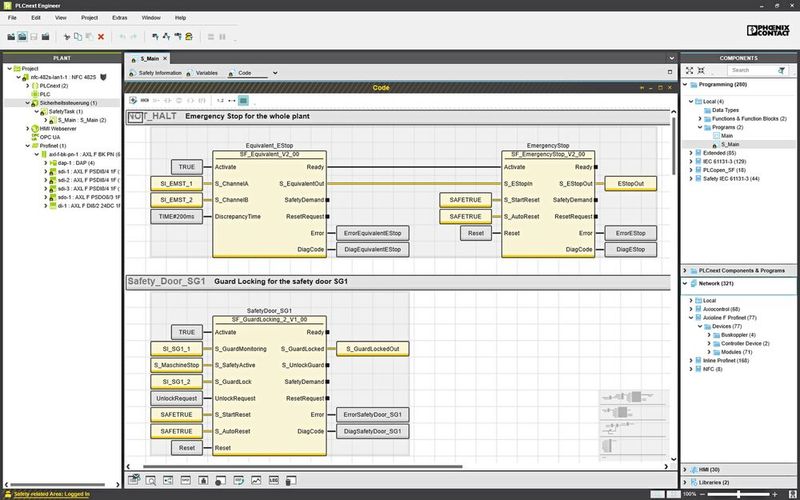Select the Main program in Components tree
The image size is (800, 500).
click(x=722, y=136)
